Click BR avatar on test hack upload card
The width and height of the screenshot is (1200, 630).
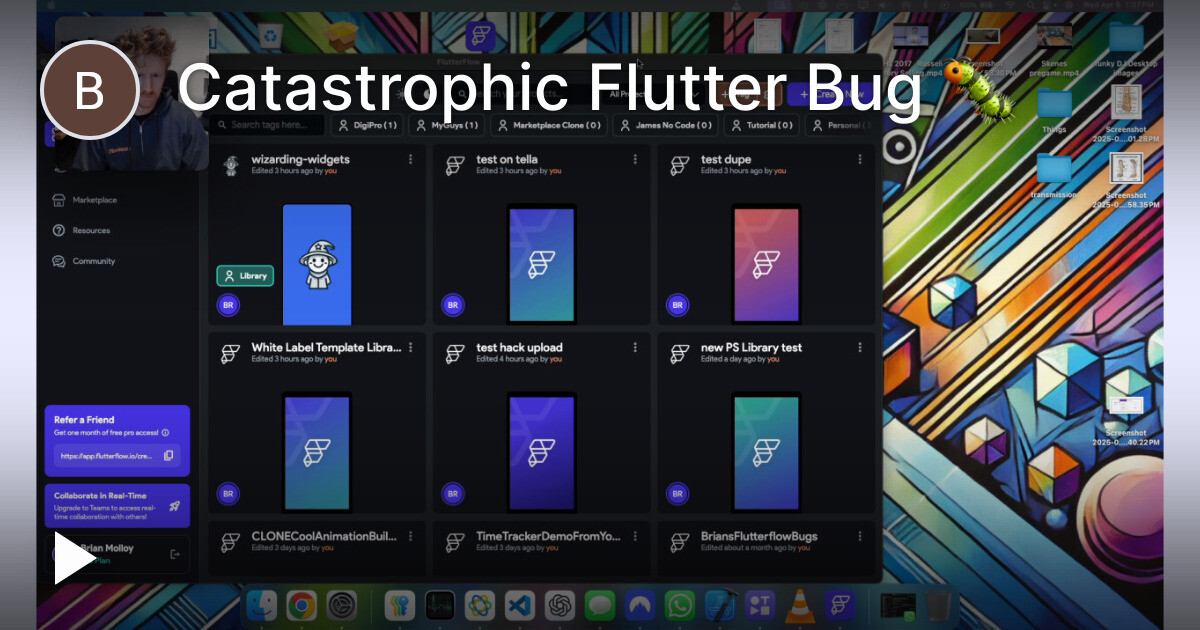coord(453,493)
